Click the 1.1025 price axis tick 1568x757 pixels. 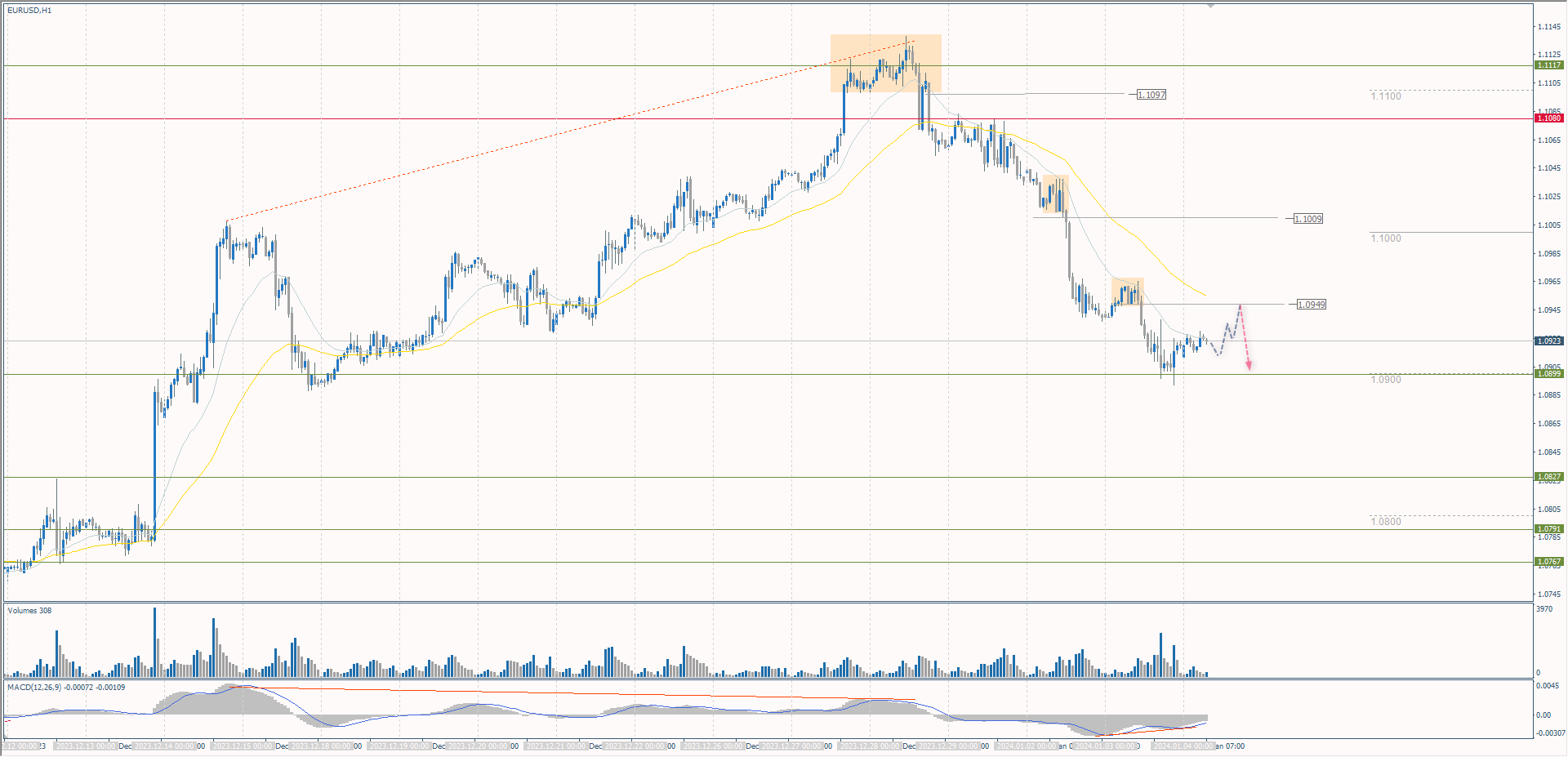(x=1549, y=197)
